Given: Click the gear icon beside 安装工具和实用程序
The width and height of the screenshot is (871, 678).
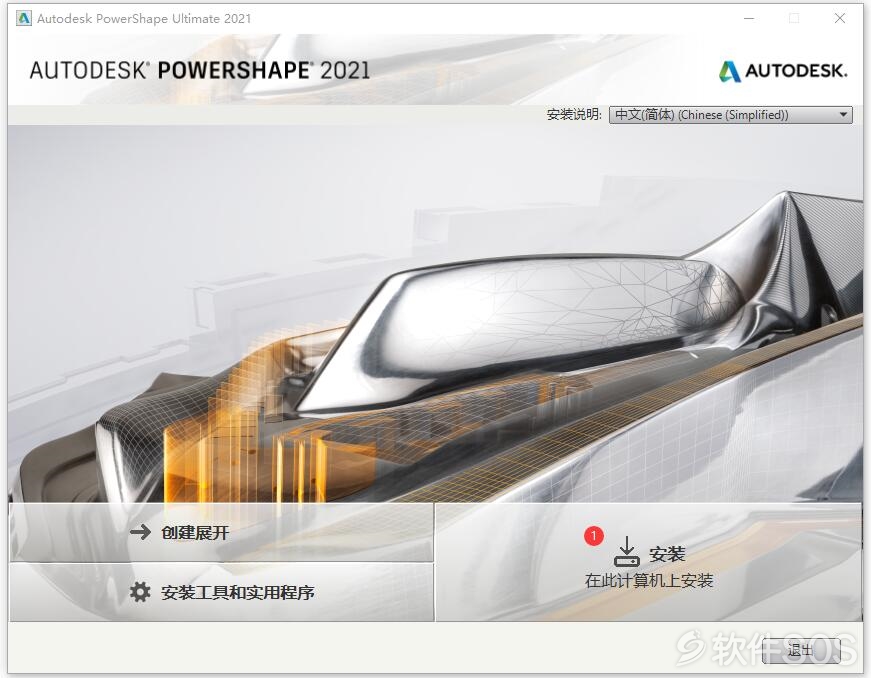Looking at the screenshot, I should pyautogui.click(x=140, y=592).
